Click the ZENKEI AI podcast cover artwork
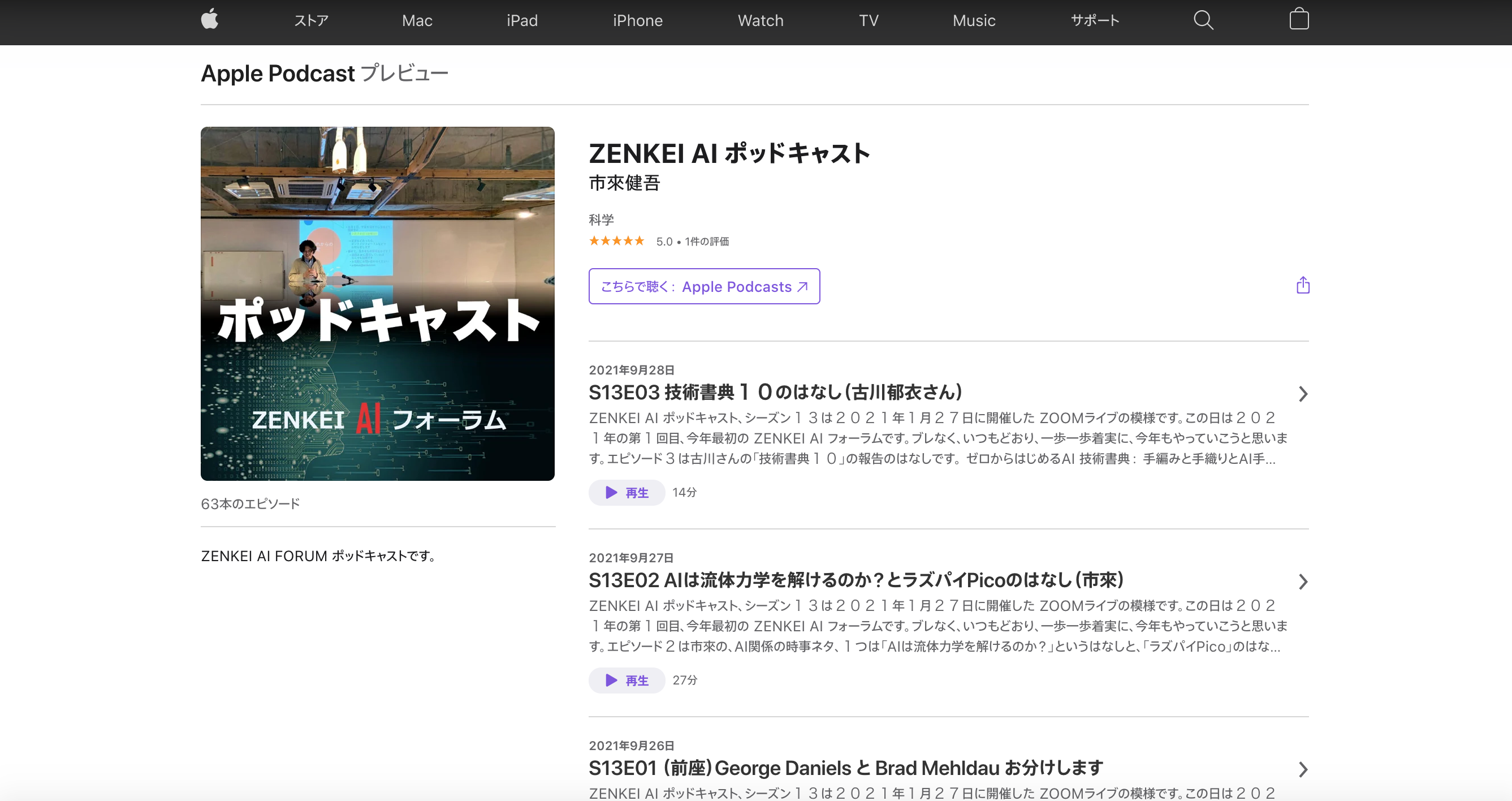Screen dimensions: 1512x801 coord(377,304)
